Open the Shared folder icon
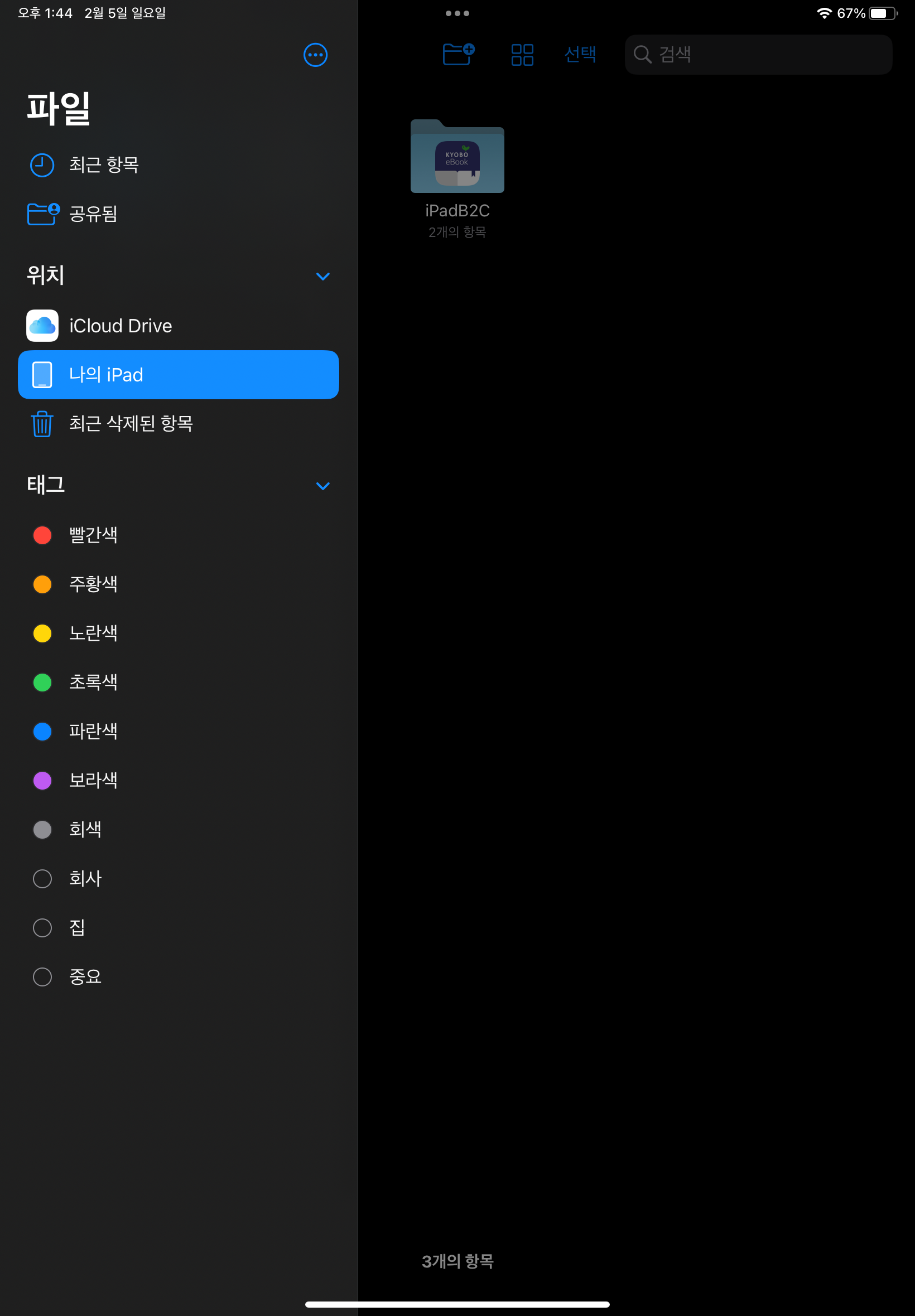 [x=43, y=214]
